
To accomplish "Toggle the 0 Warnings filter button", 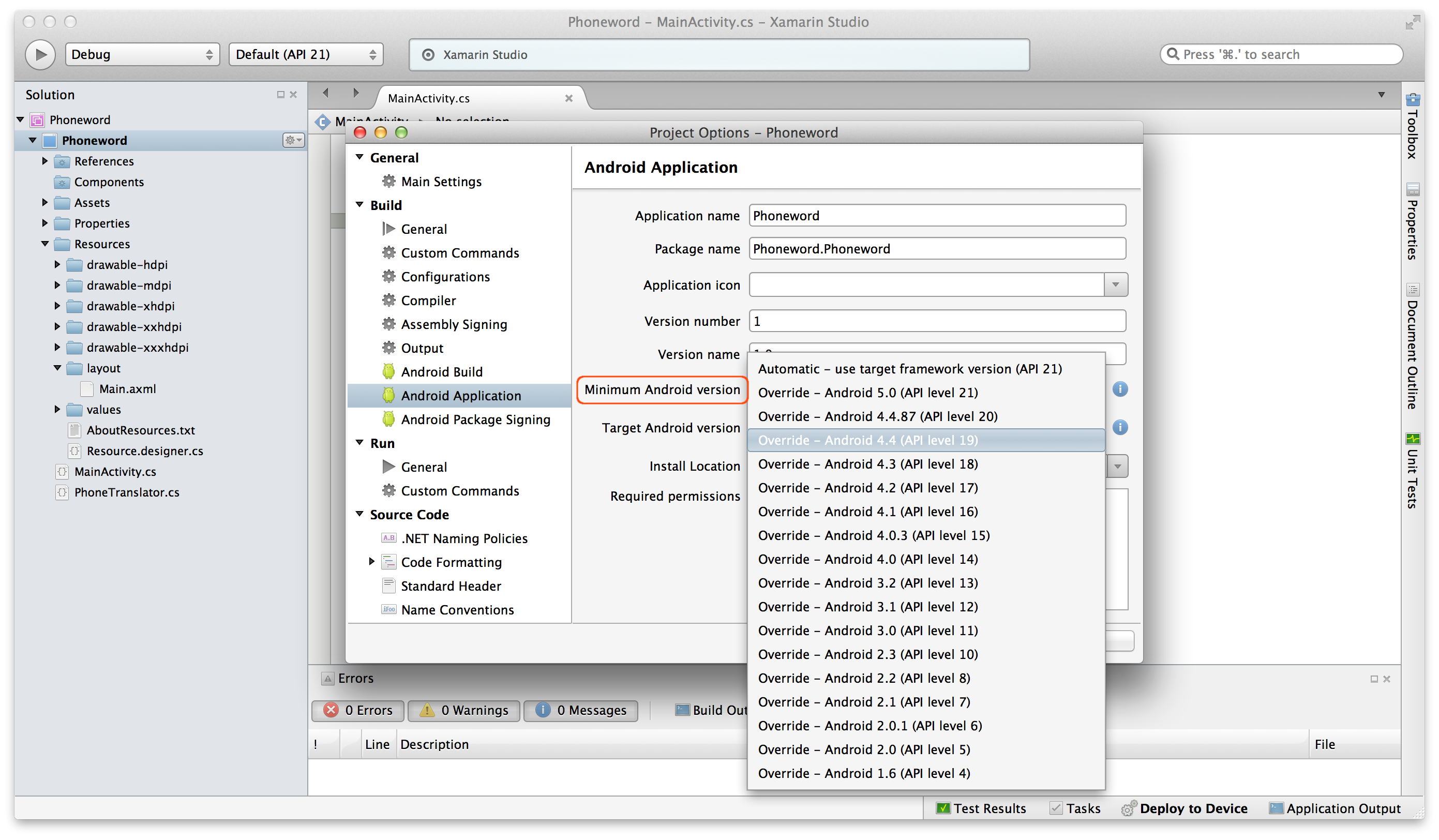I will pyautogui.click(x=463, y=710).
